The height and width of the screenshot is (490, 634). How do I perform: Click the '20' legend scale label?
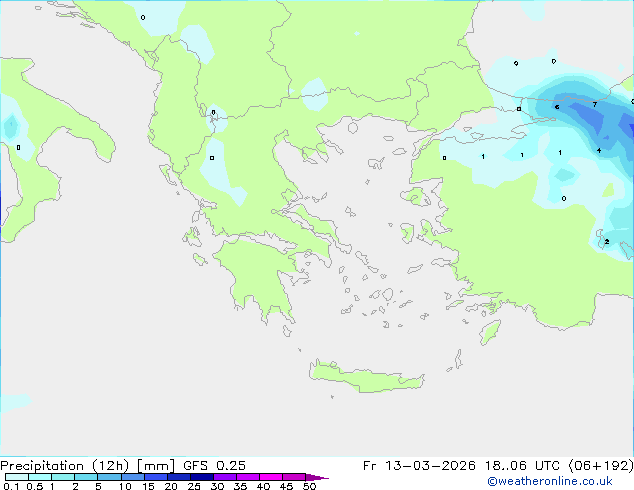click(x=171, y=486)
